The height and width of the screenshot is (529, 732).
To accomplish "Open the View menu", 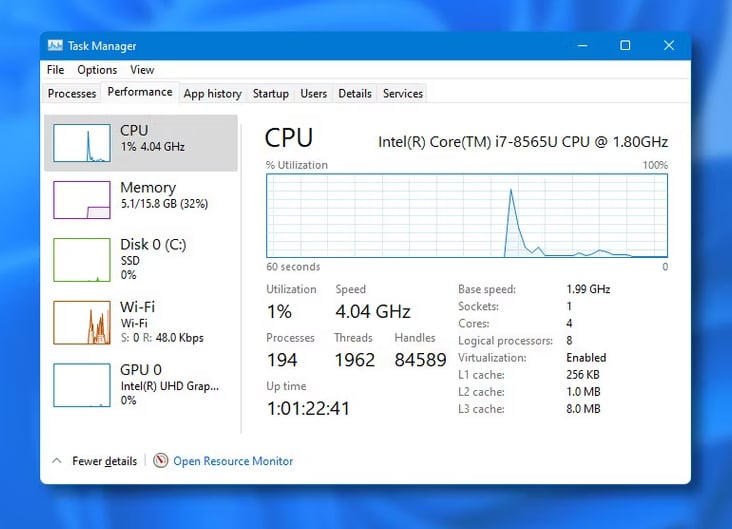I will point(142,70).
